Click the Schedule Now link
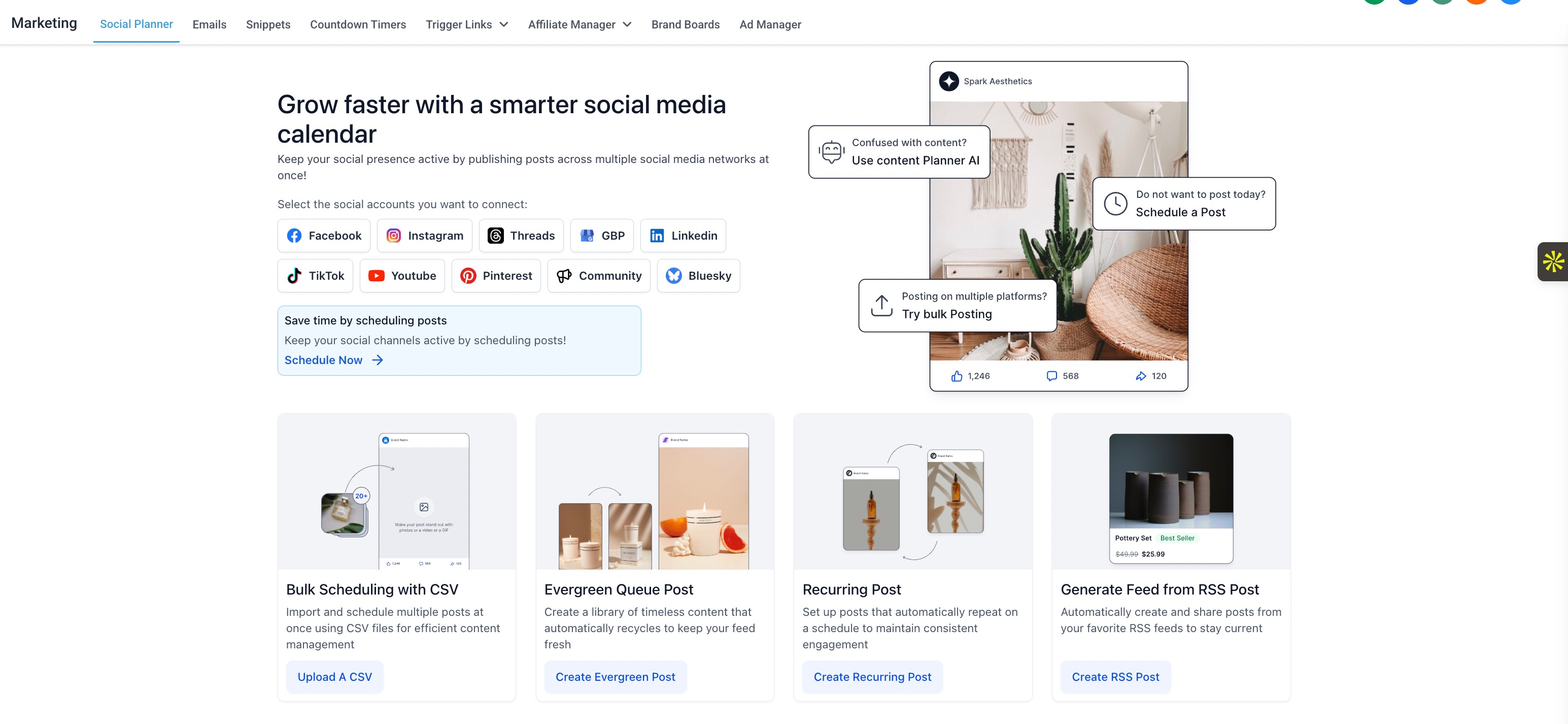Image resolution: width=1568 pixels, height=724 pixels. coord(323,360)
